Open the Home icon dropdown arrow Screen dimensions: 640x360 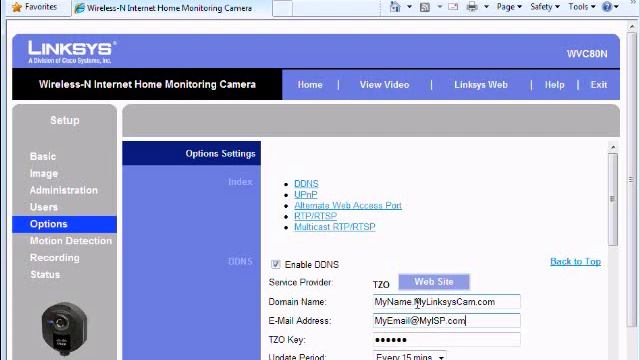point(409,7)
